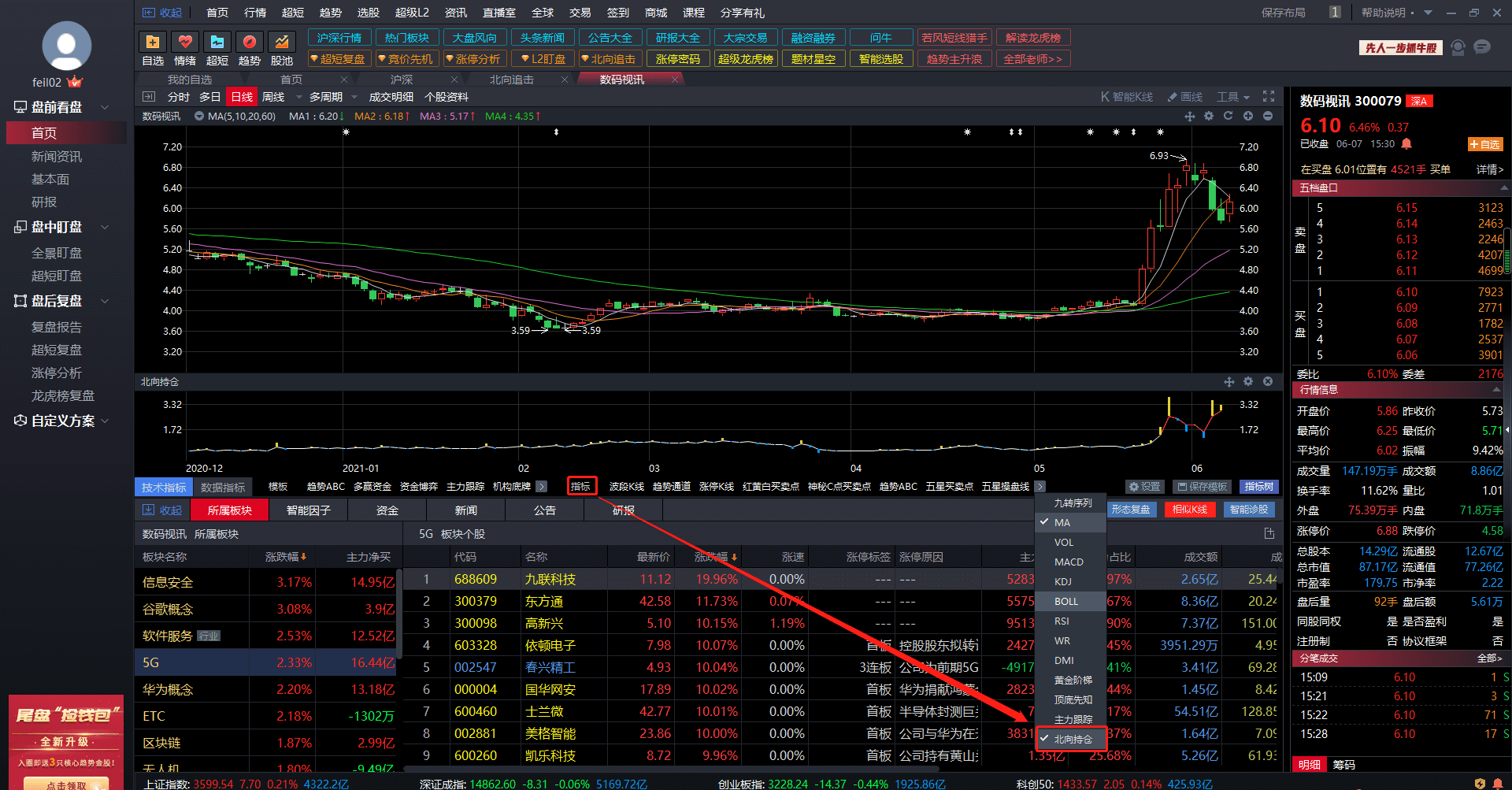Collapse the 盘后复盘 sidebar section

[x=105, y=301]
